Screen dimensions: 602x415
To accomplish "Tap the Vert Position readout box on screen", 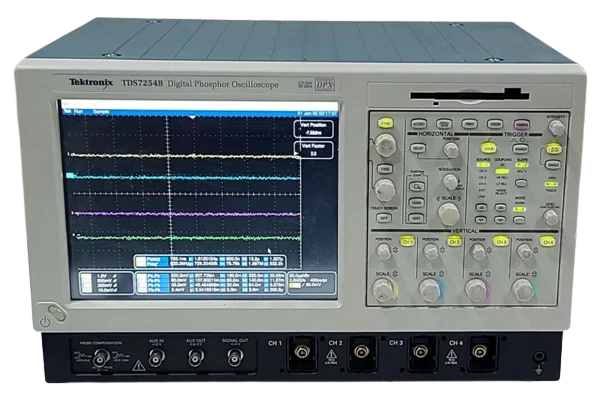I will pyautogui.click(x=314, y=129).
